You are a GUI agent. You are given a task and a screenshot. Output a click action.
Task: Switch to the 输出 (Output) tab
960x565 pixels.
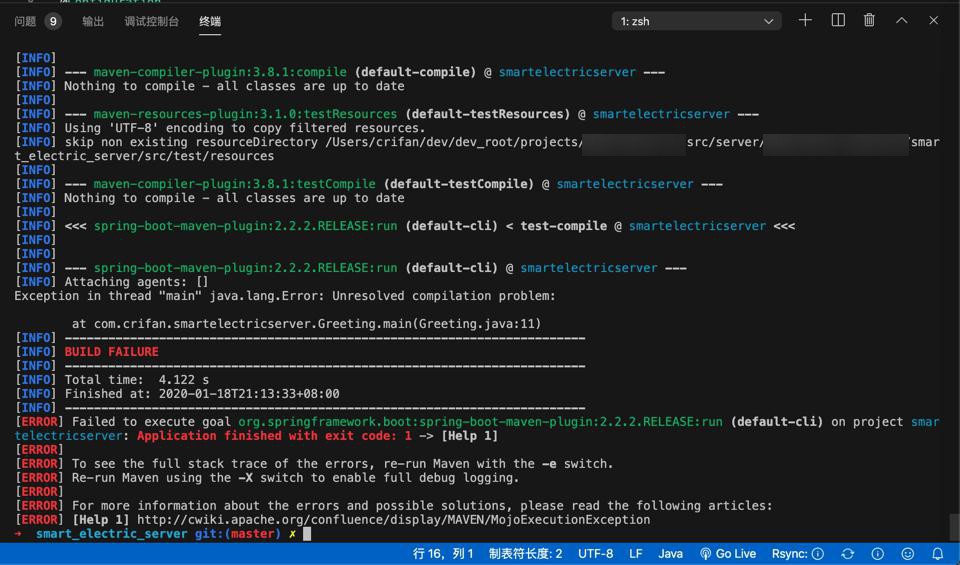(x=93, y=21)
